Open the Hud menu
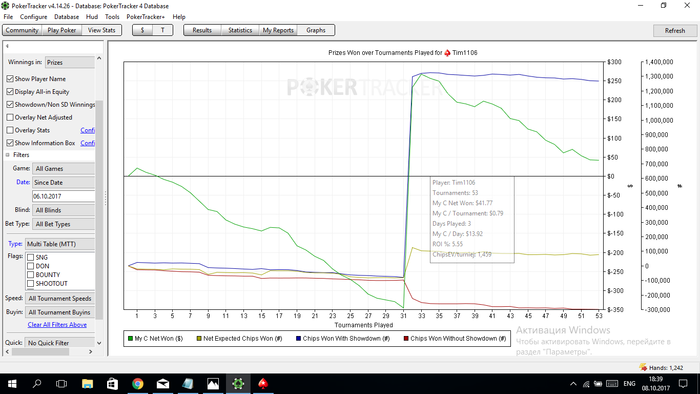 pyautogui.click(x=92, y=17)
